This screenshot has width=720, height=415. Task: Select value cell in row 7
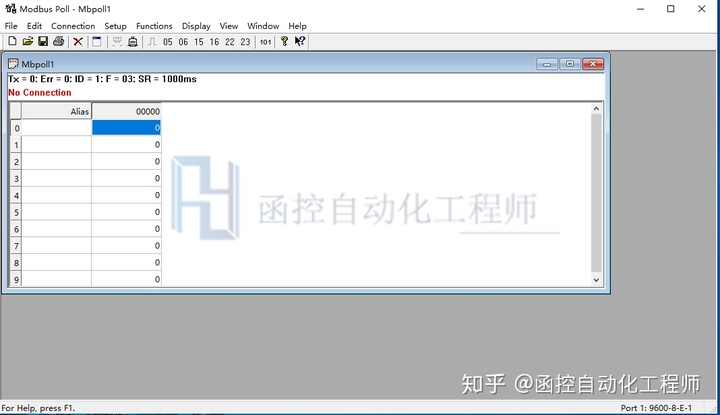click(126, 246)
